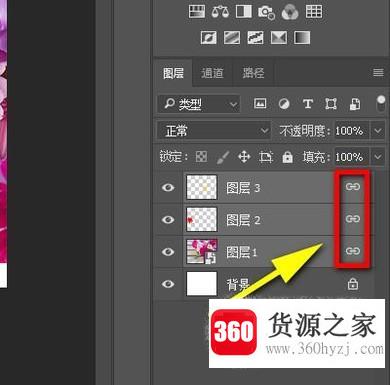Screen dimensions: 390x385
Task: Open the 类型 filter type dropdown
Action: (x=199, y=104)
